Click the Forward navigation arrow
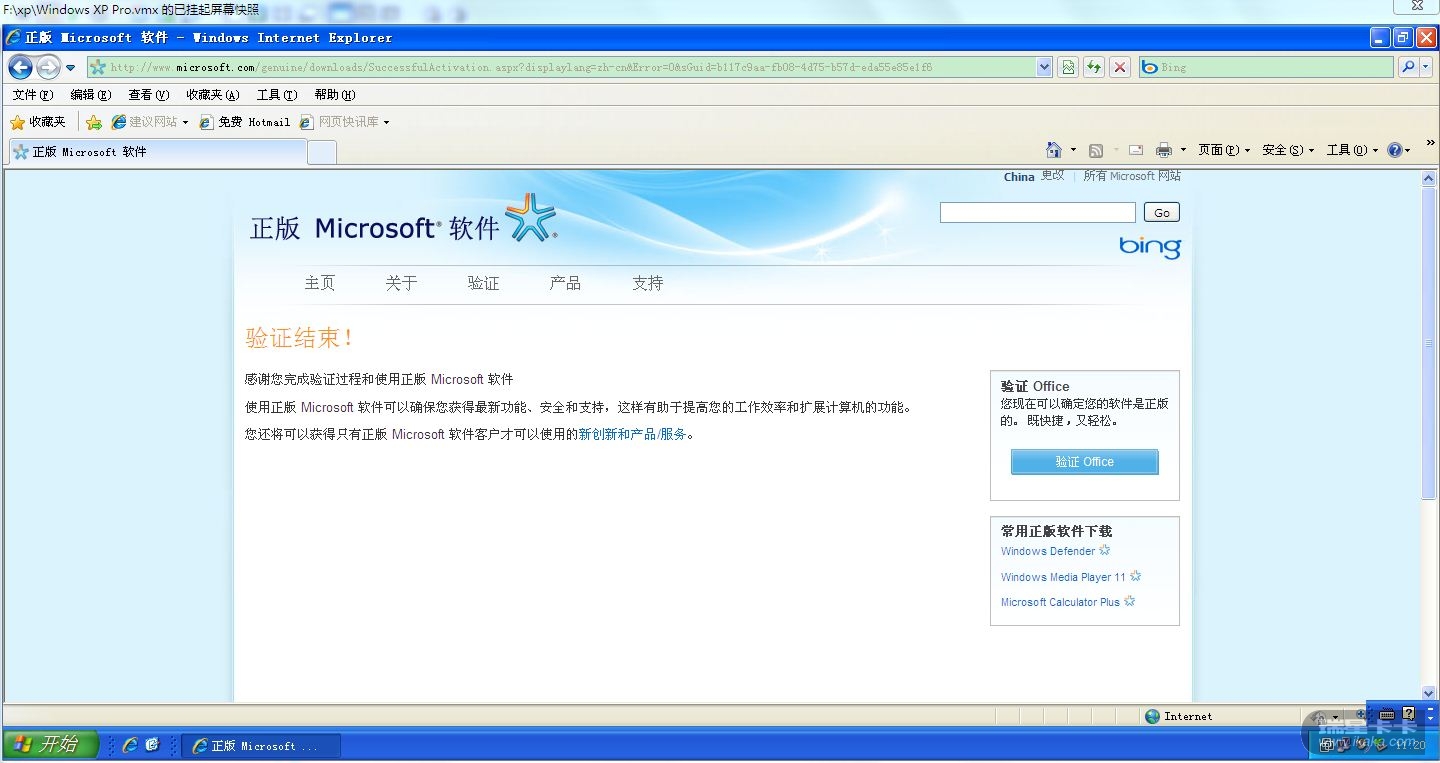The height and width of the screenshot is (763, 1440). (48, 67)
